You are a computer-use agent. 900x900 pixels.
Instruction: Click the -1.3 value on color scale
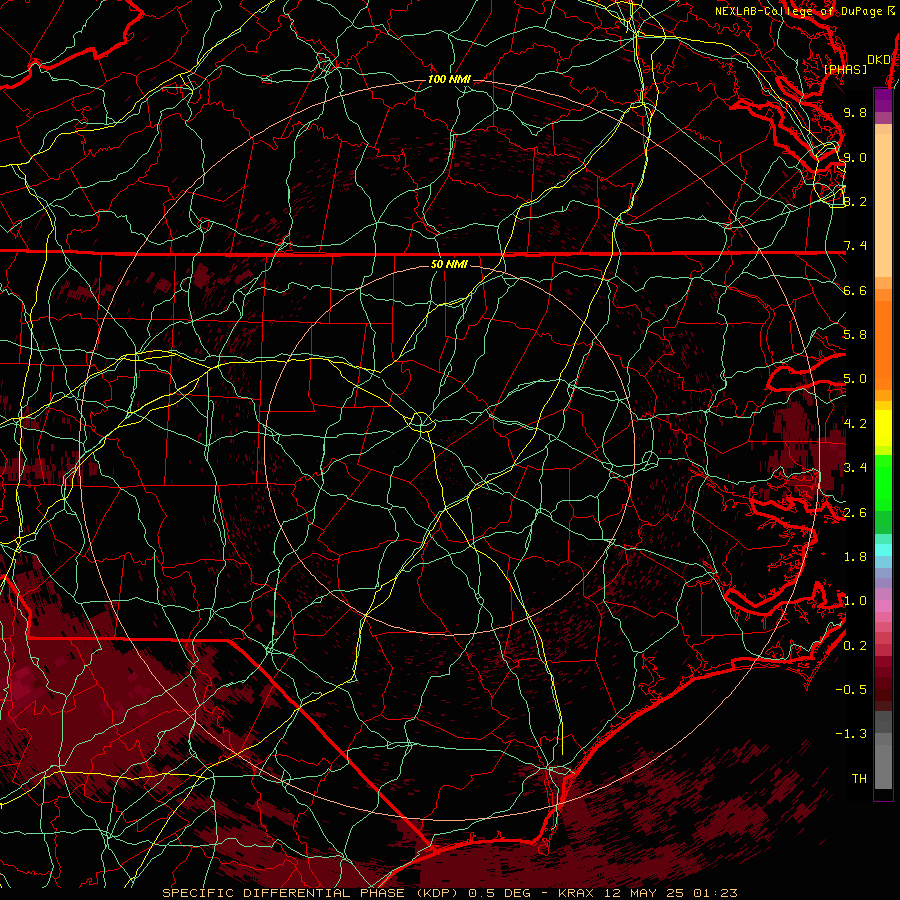[x=851, y=734]
